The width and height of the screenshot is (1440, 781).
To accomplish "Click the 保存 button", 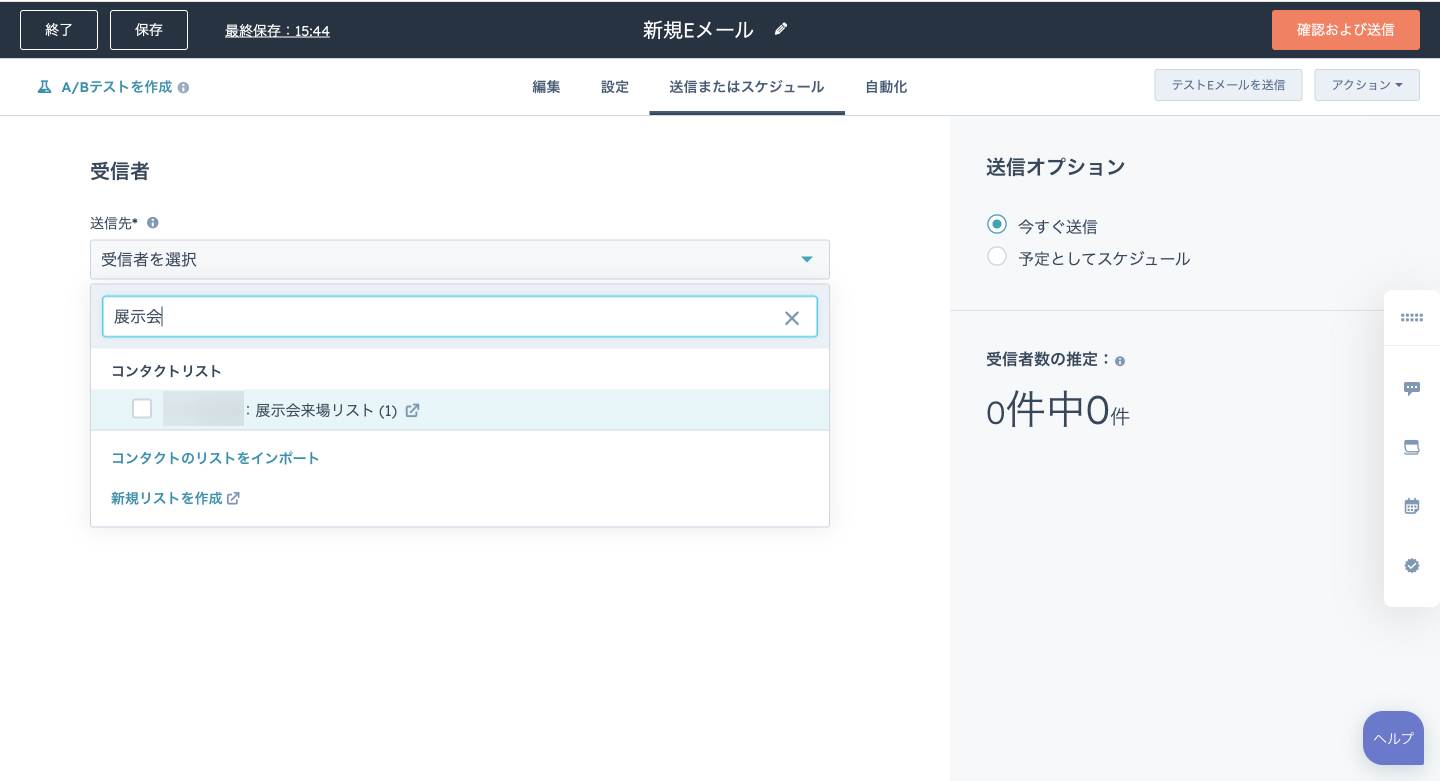I will pyautogui.click(x=149, y=30).
